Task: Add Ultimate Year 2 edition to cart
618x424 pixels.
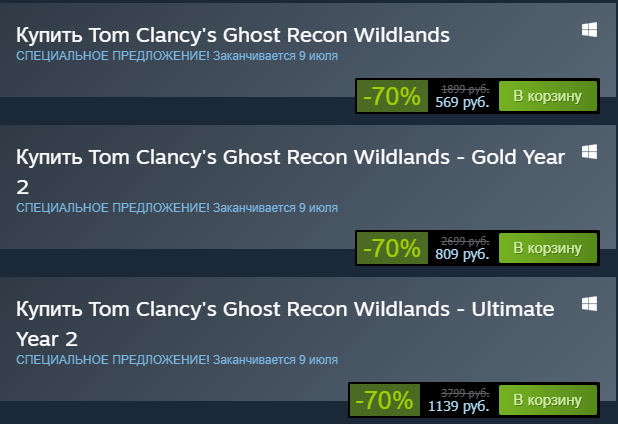Action: coord(547,400)
